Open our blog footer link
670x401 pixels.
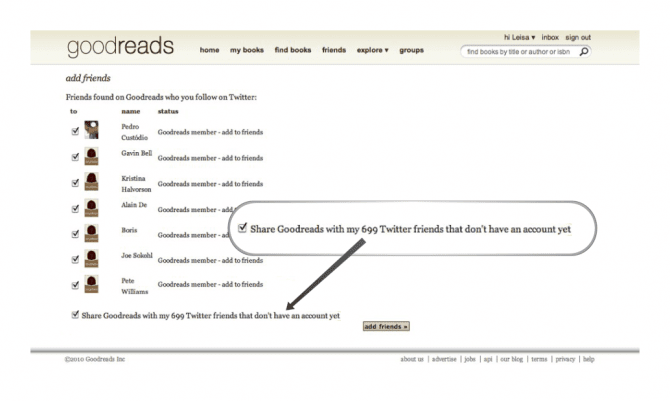(511, 359)
